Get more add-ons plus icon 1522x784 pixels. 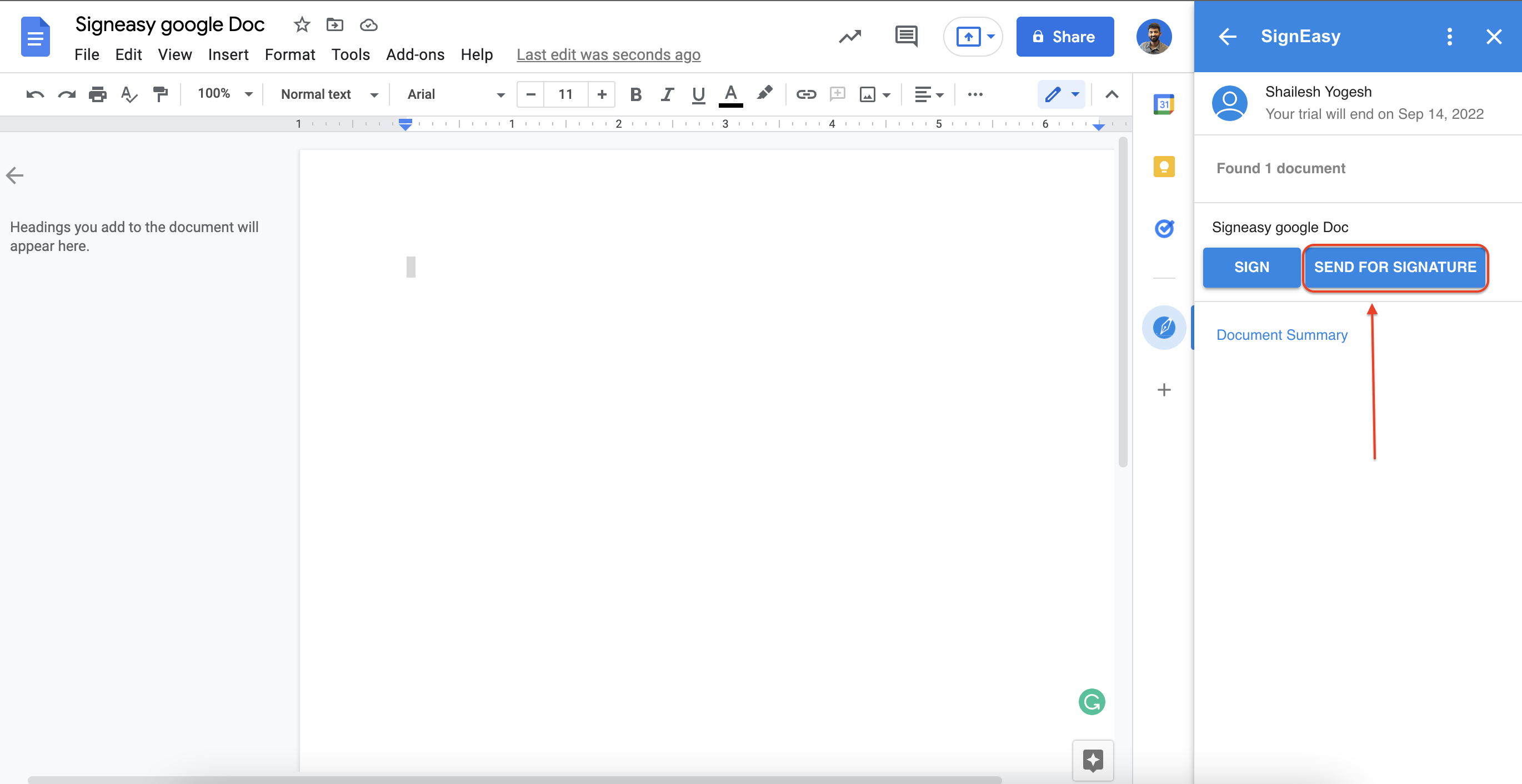[1163, 390]
